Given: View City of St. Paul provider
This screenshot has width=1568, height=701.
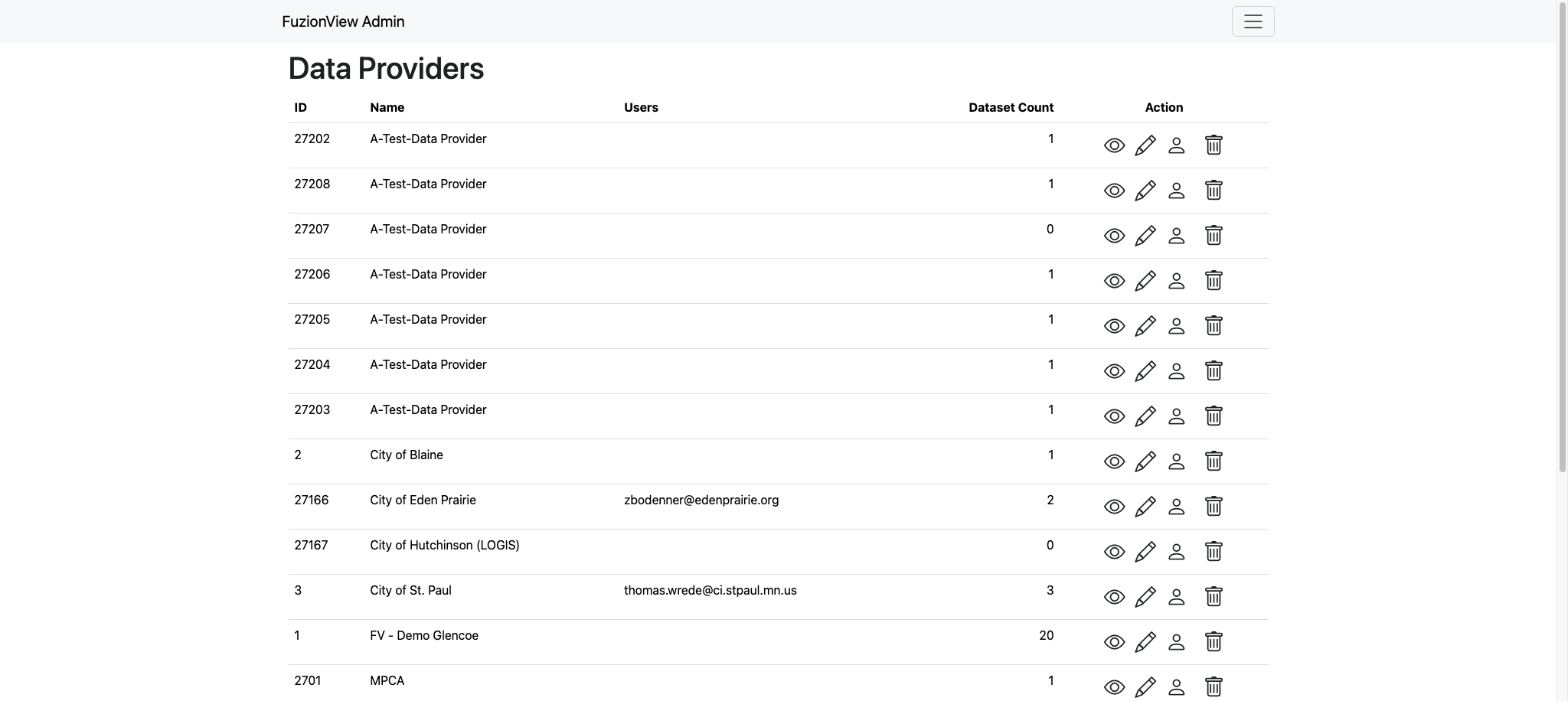Looking at the screenshot, I should point(1114,597).
